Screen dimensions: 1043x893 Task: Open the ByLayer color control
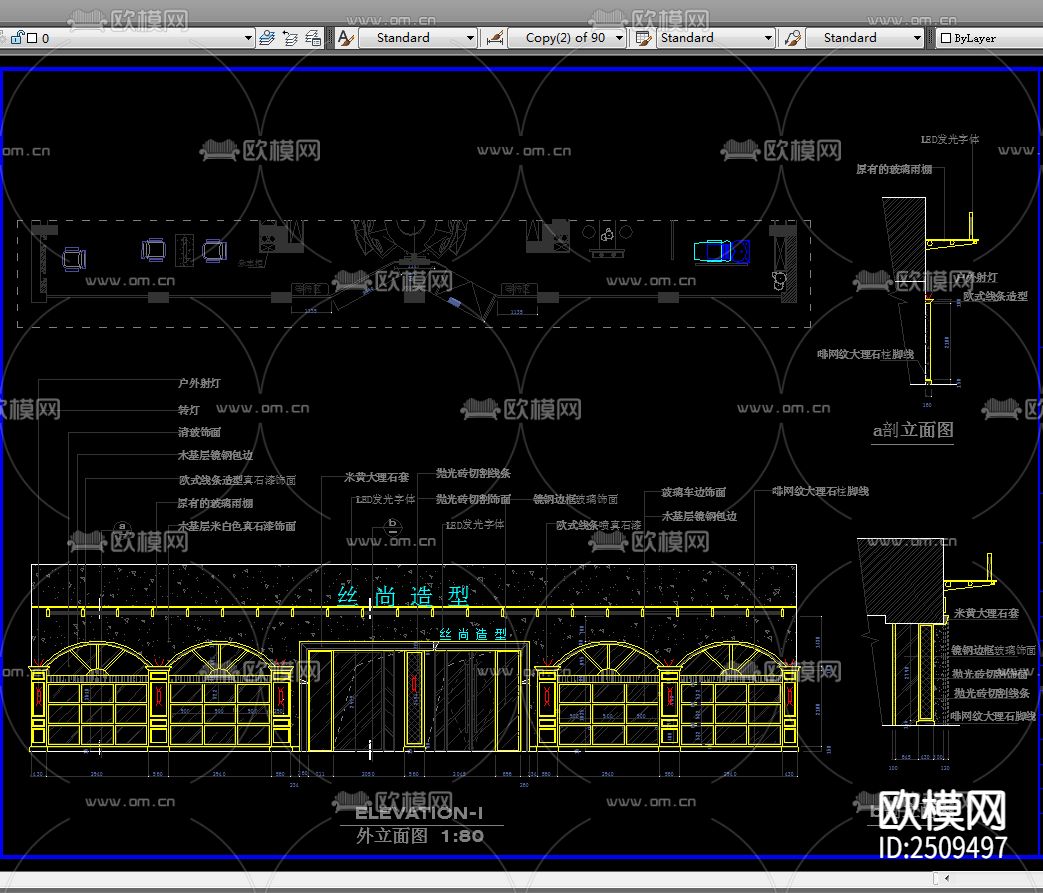988,38
